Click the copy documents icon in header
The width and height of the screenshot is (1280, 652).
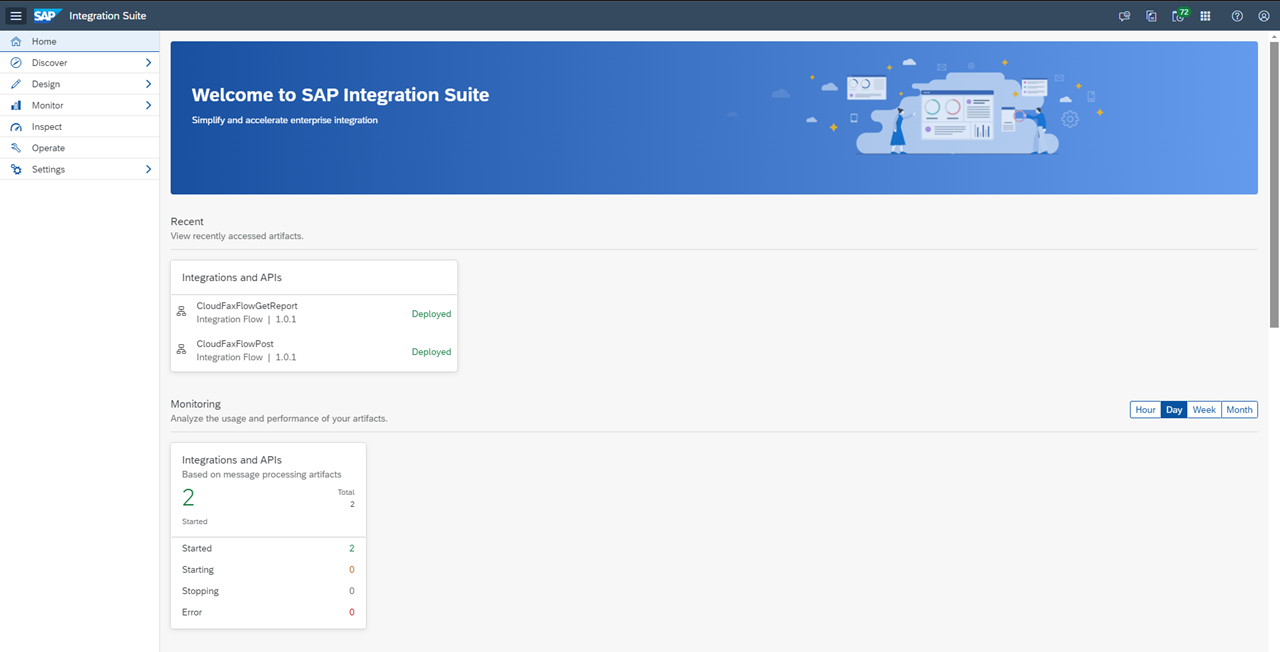click(x=1152, y=16)
